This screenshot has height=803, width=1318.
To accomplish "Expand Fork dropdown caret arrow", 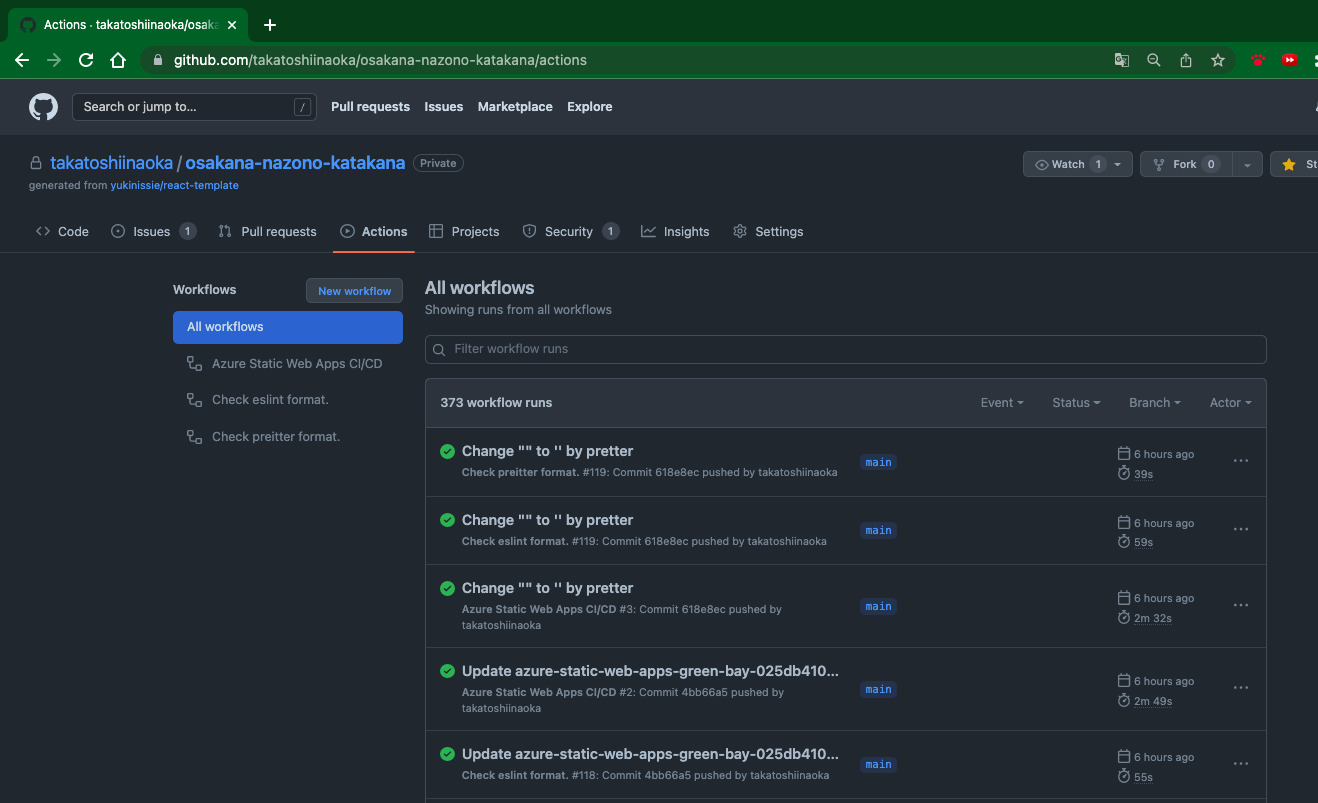I will (x=1247, y=164).
